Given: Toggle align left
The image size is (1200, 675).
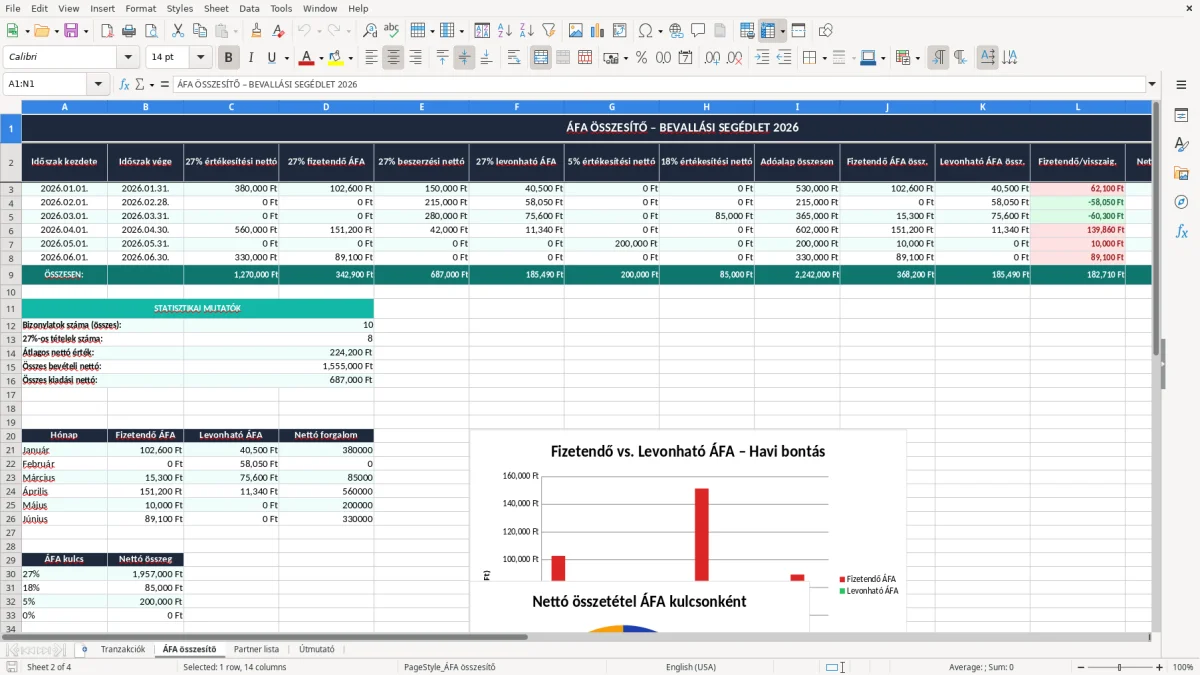Looking at the screenshot, I should pos(371,58).
